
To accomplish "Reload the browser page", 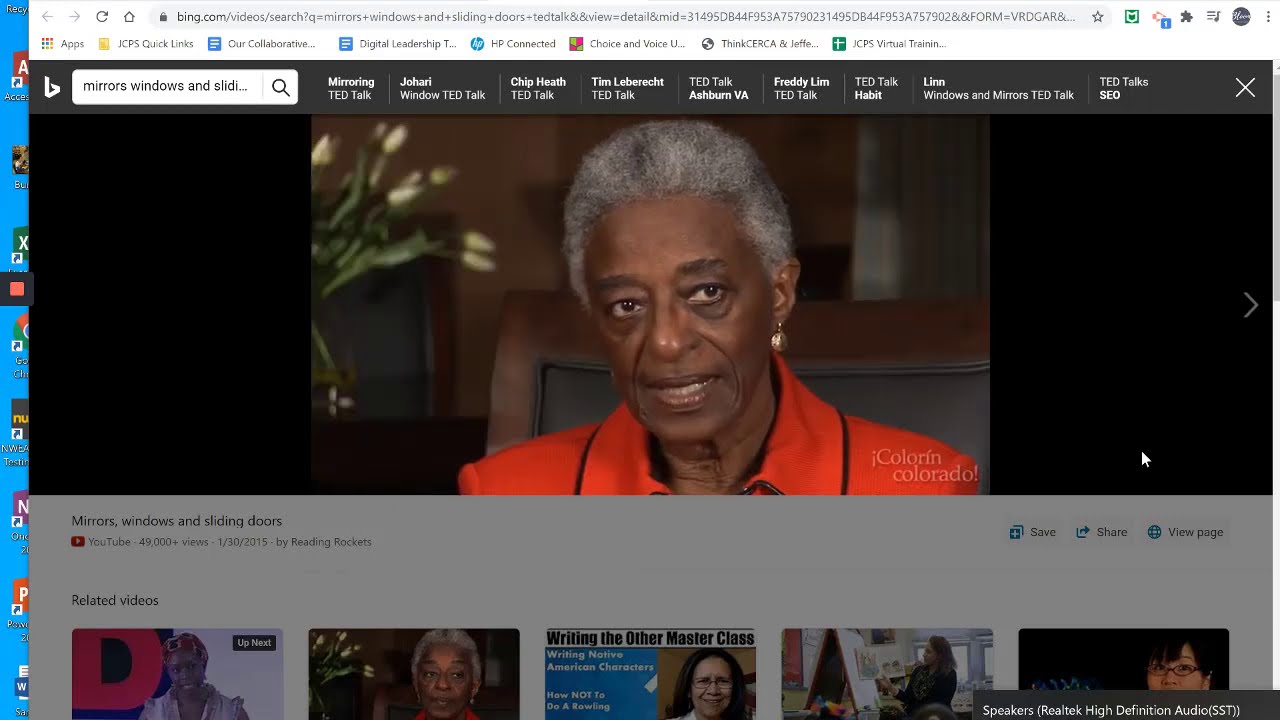I will click(102, 17).
